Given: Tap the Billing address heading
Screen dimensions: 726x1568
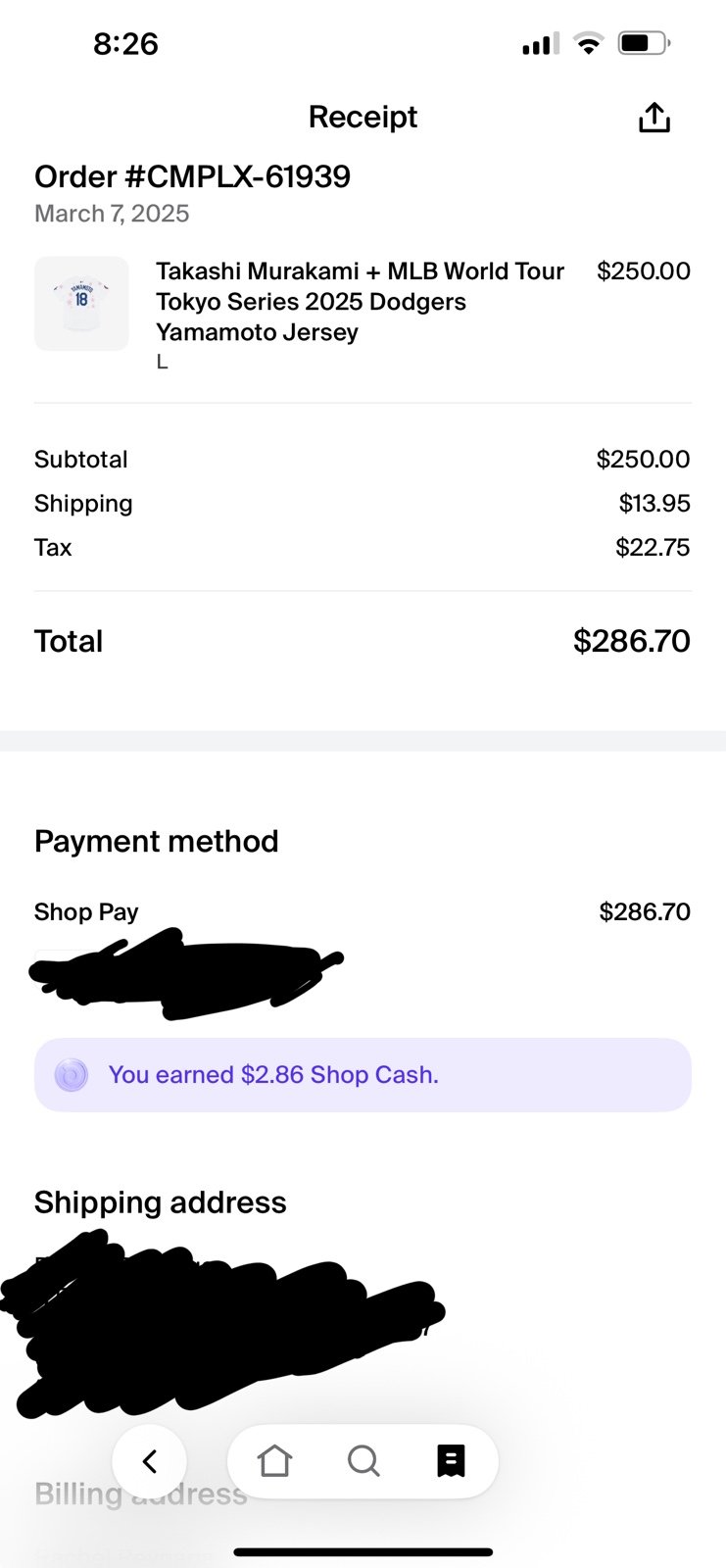Looking at the screenshot, I should click(x=141, y=1494).
